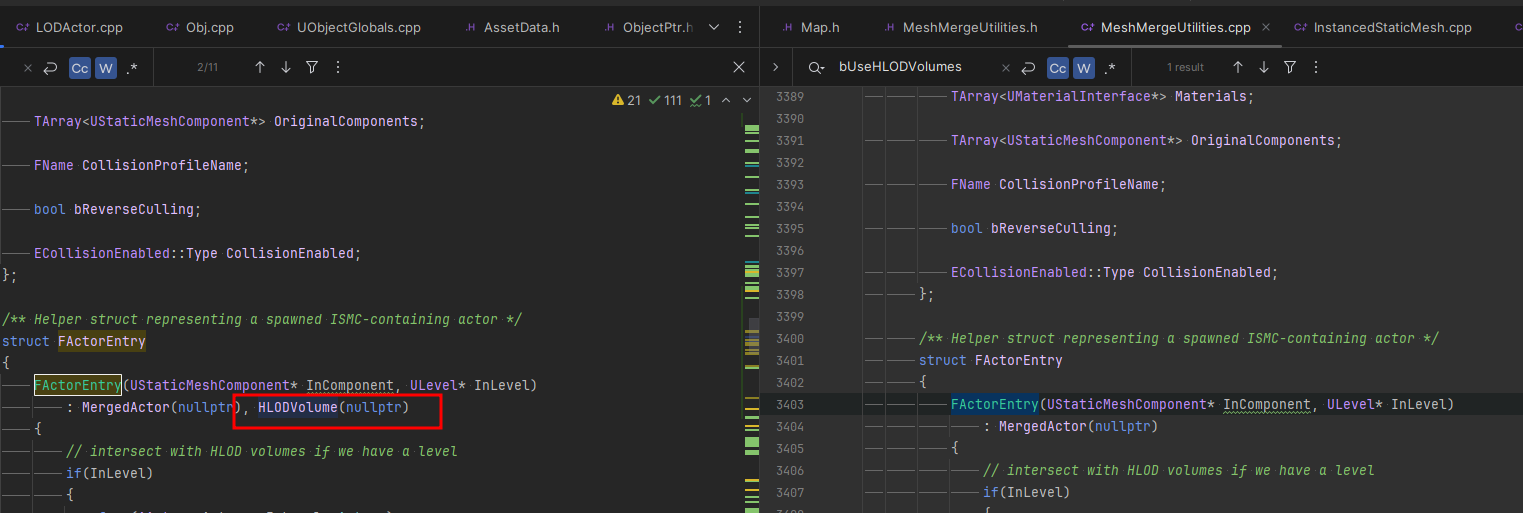This screenshot has width=1523, height=513.
Task: Click struct FActorEntry in left editor
Action: [74, 342]
